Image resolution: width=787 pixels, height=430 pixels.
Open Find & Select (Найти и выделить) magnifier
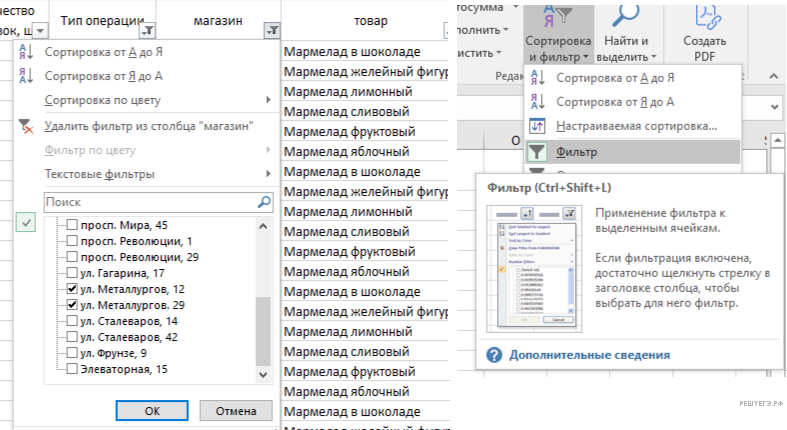[x=628, y=15]
